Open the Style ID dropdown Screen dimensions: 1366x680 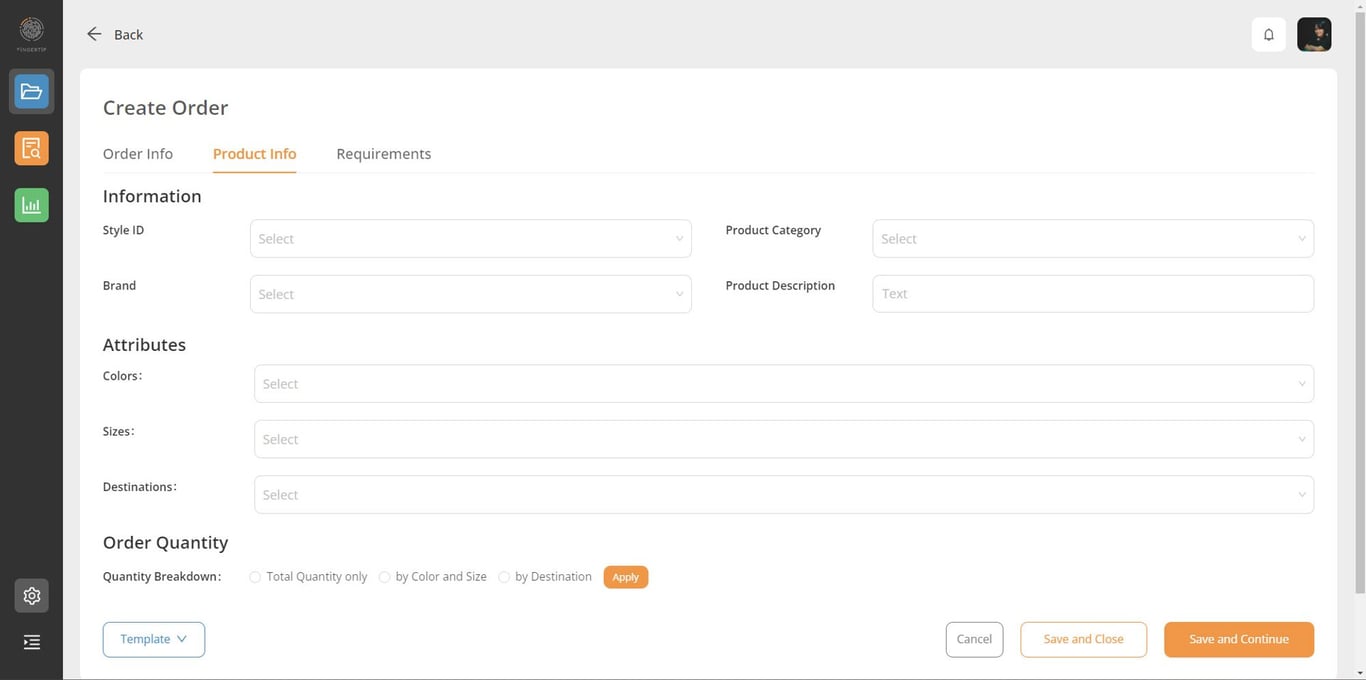click(x=470, y=239)
